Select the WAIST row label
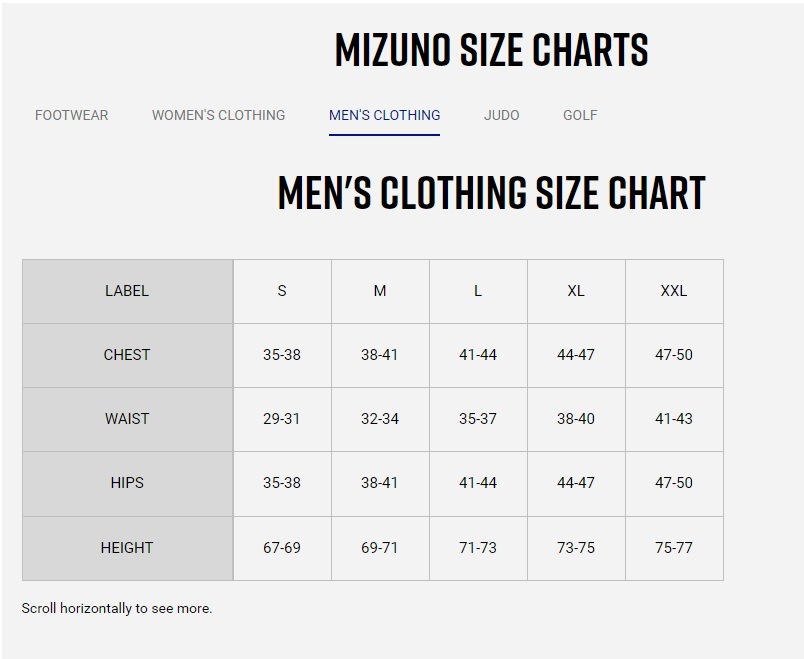Image resolution: width=804 pixels, height=659 pixels. pos(127,419)
